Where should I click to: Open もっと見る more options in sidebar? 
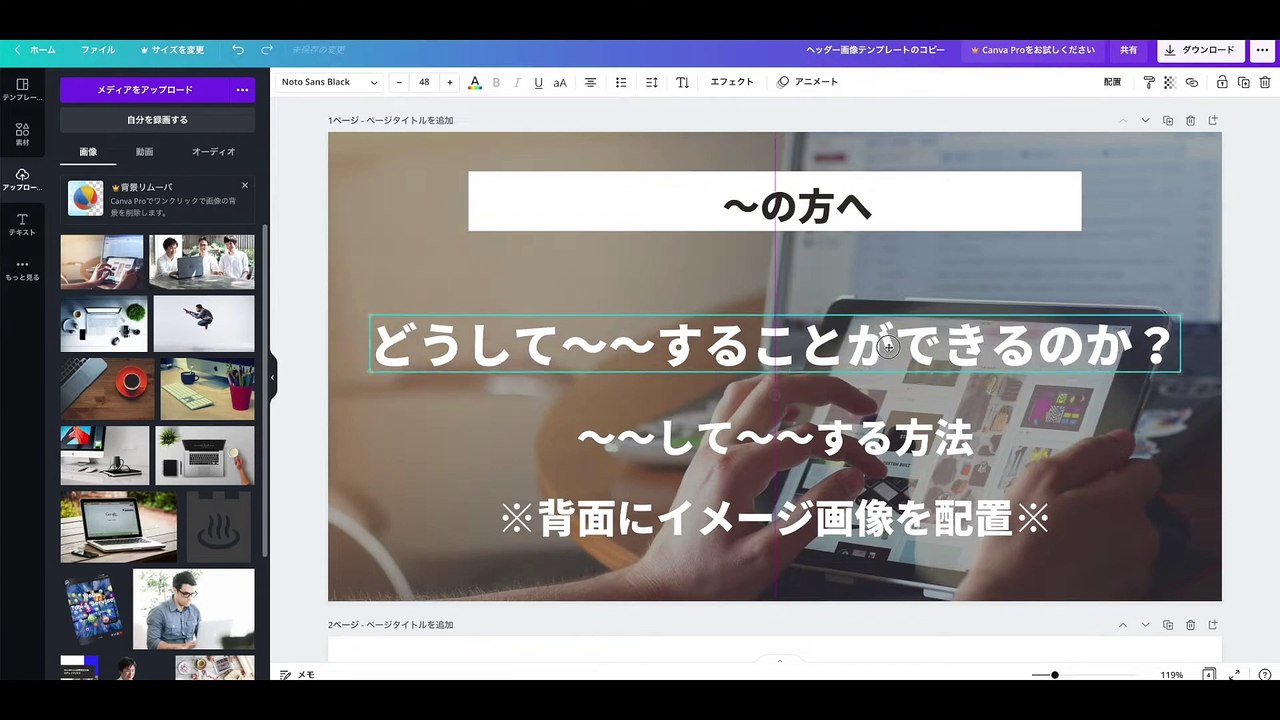22,269
